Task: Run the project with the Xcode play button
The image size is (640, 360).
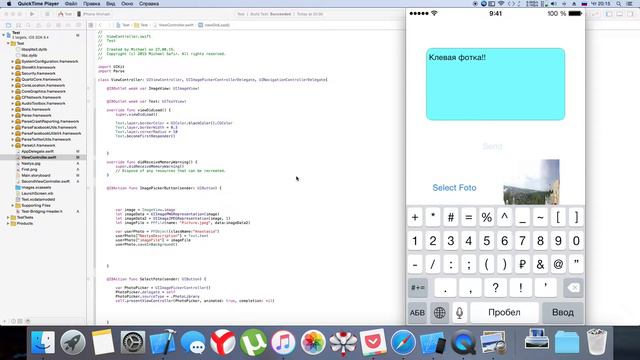Action: [32, 14]
